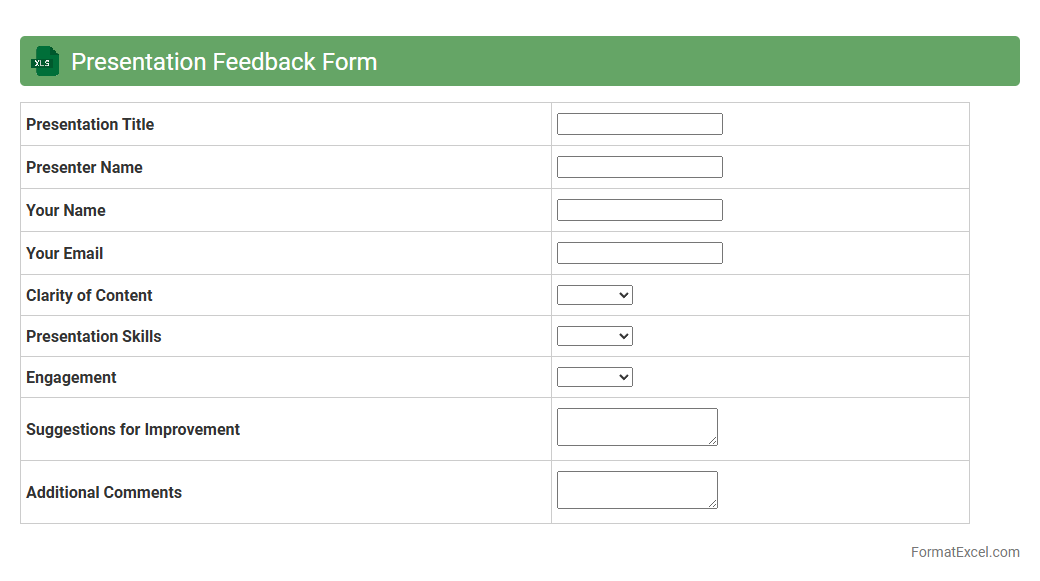Click the Engagement row label

pyautogui.click(x=71, y=377)
